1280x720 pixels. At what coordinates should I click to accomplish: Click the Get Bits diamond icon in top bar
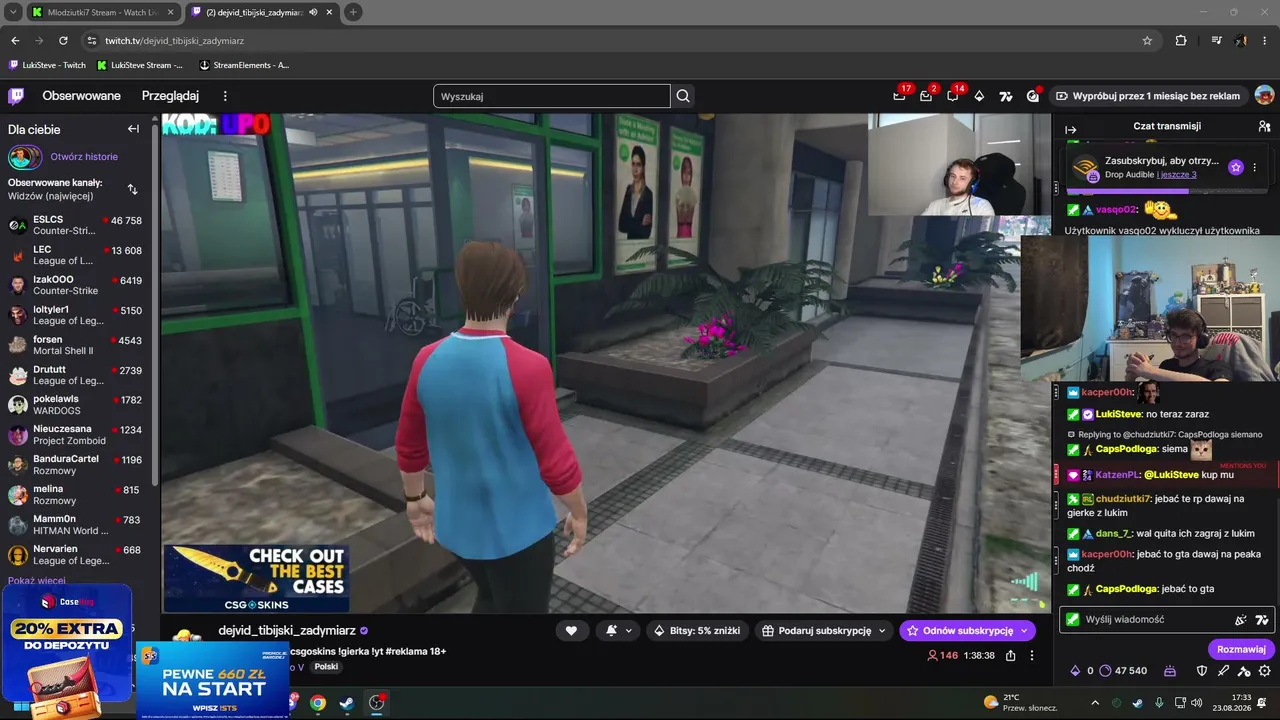pos(979,96)
